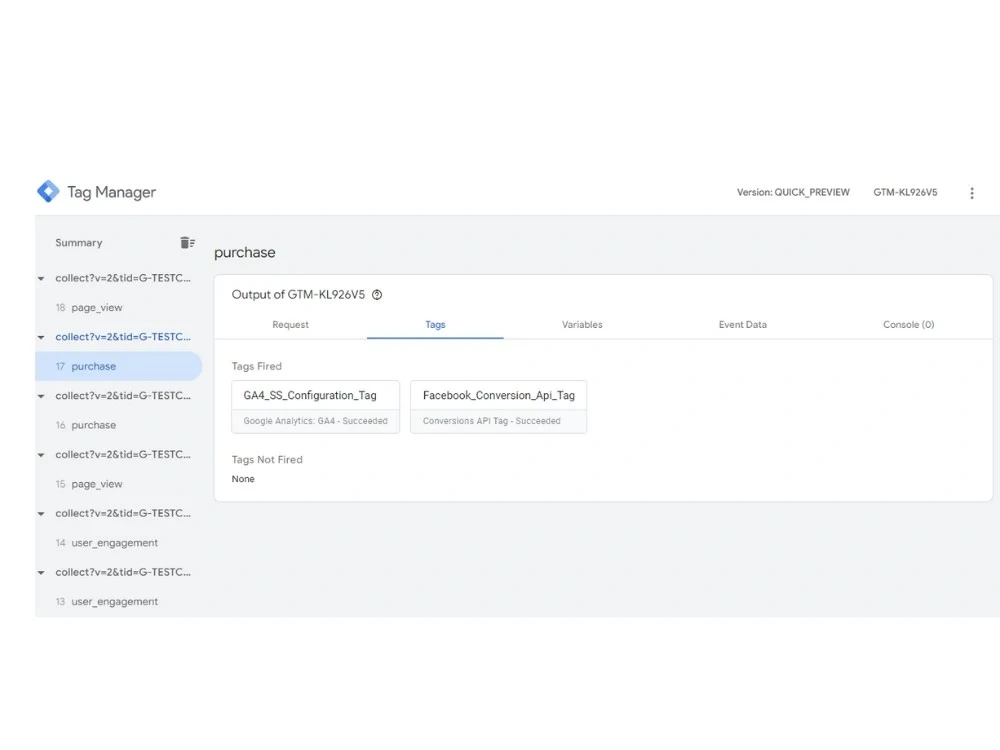Click the Tags Not Fired section label
Image resolution: width=1000 pixels, height=750 pixels.
tap(267, 459)
